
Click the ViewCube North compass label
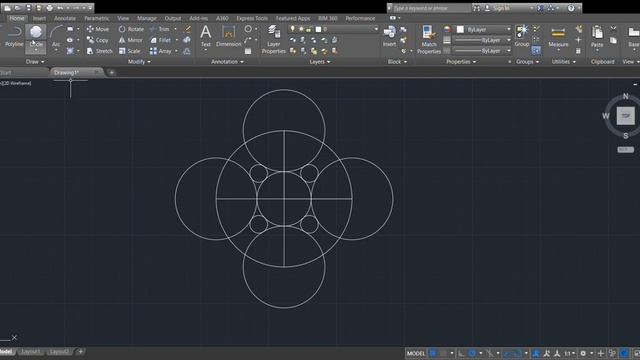(x=626, y=96)
